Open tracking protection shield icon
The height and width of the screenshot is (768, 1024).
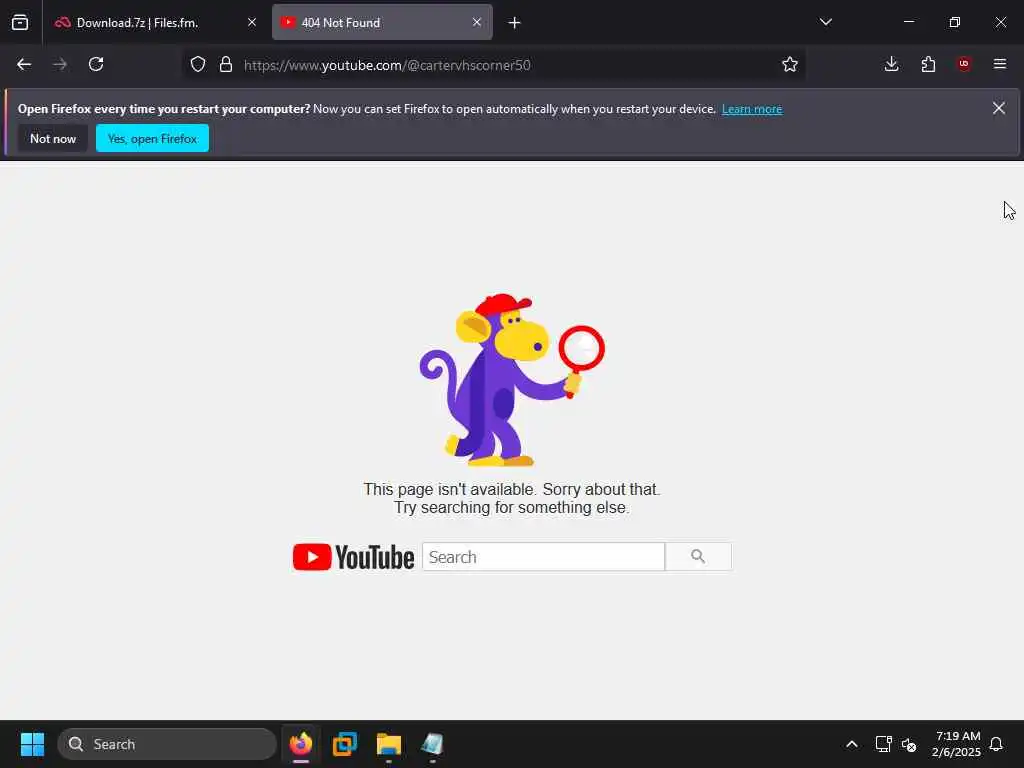(x=198, y=64)
